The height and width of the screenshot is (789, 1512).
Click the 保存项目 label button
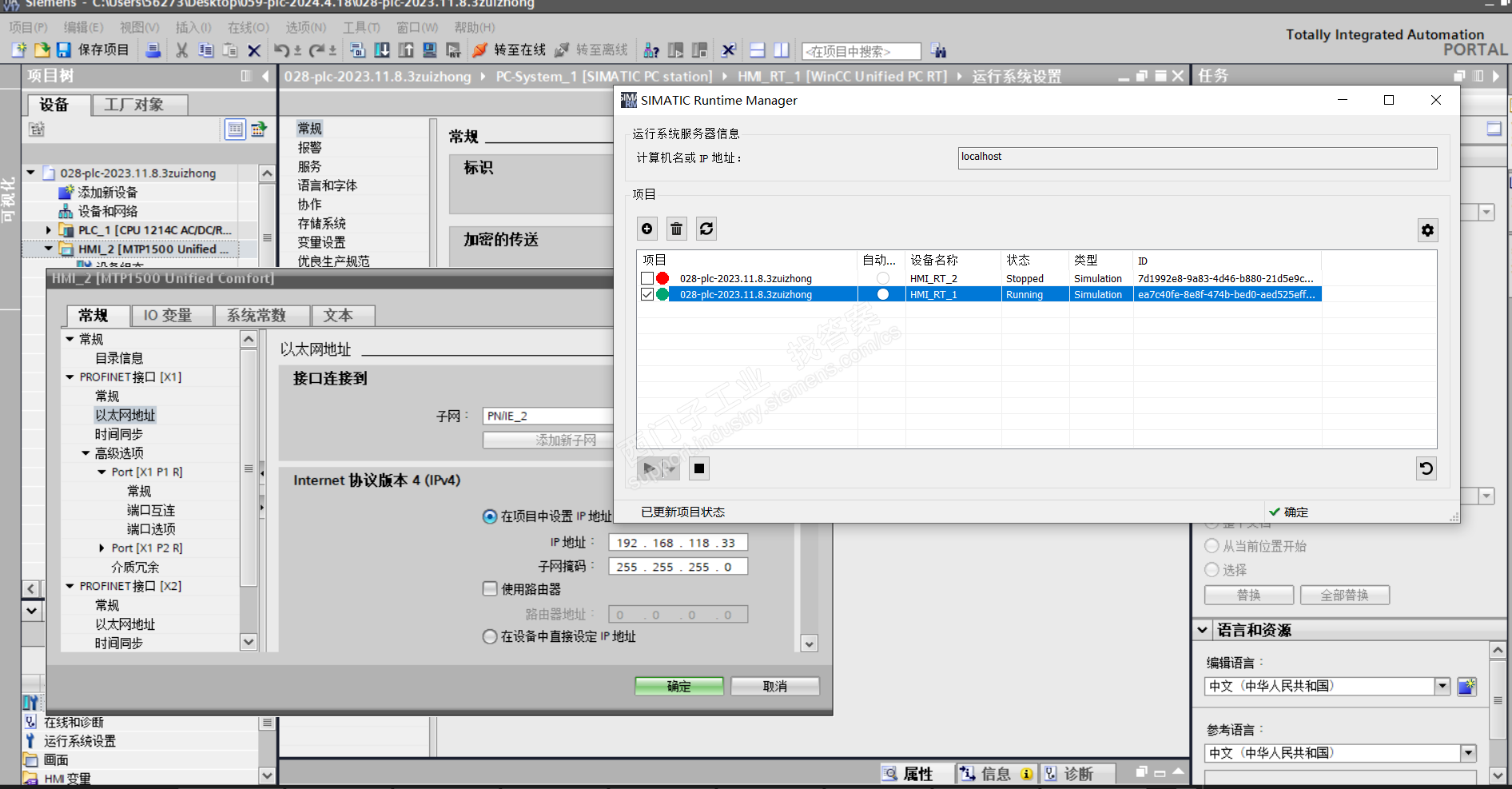[x=103, y=50]
